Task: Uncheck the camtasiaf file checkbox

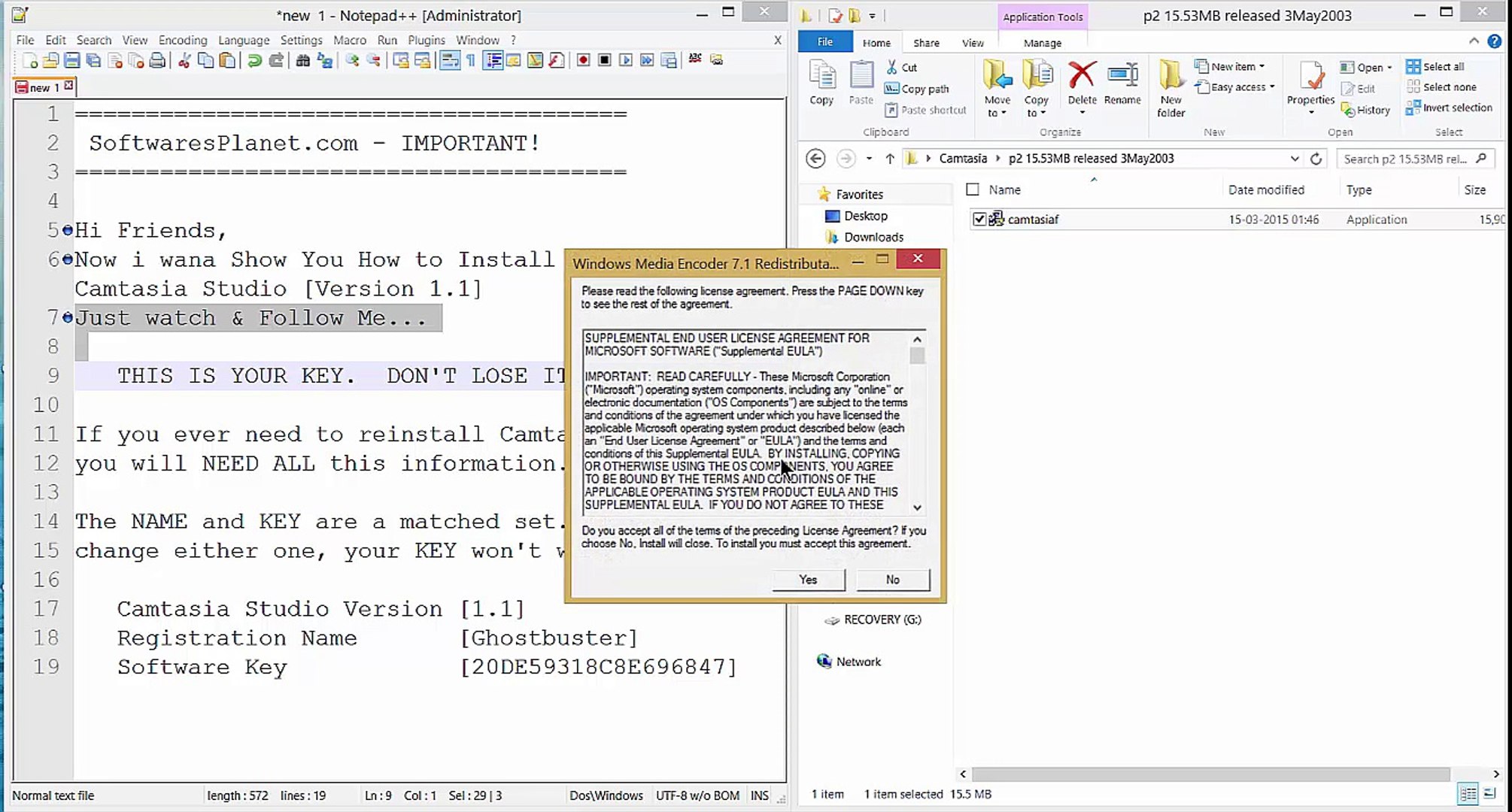Action: (979, 220)
